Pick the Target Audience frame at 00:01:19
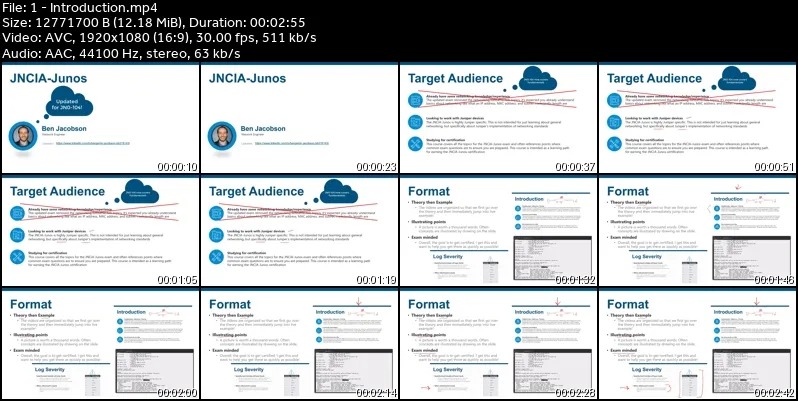This screenshot has height=401, width=798. point(299,231)
